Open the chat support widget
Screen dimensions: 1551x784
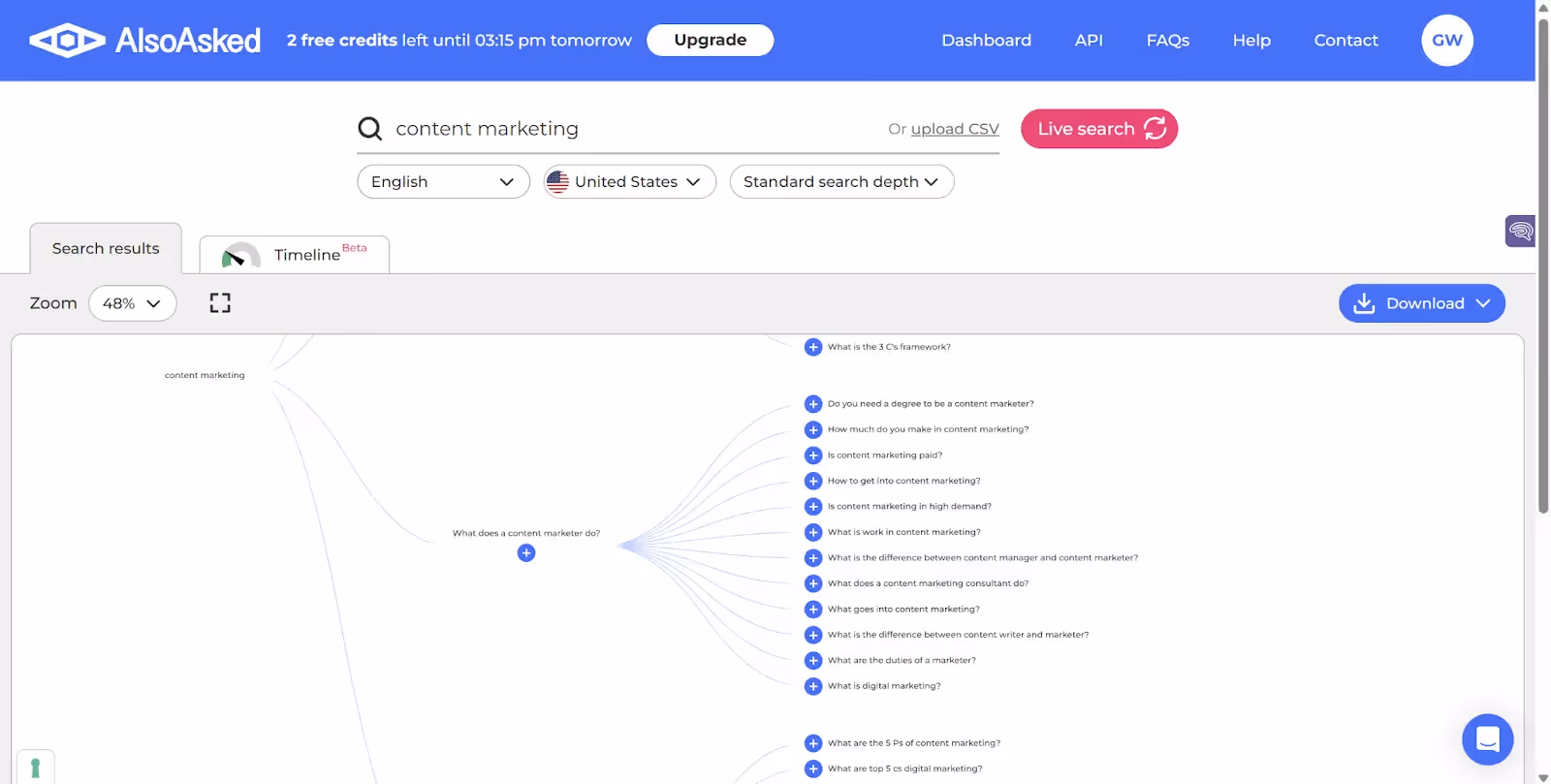tap(1488, 739)
